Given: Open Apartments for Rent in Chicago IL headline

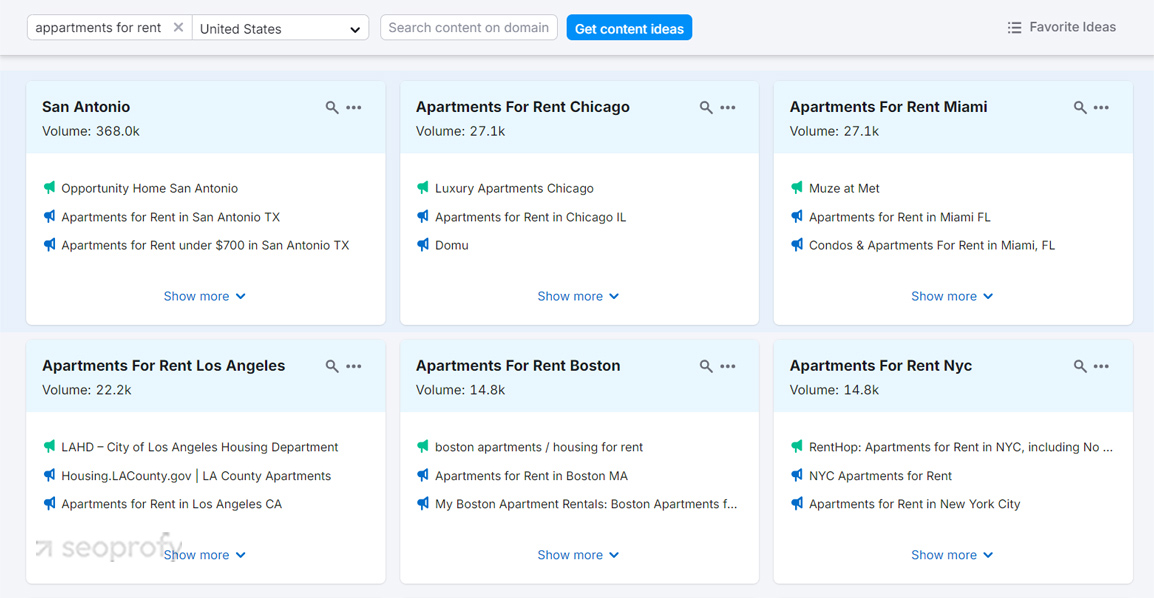Looking at the screenshot, I should click(x=531, y=217).
